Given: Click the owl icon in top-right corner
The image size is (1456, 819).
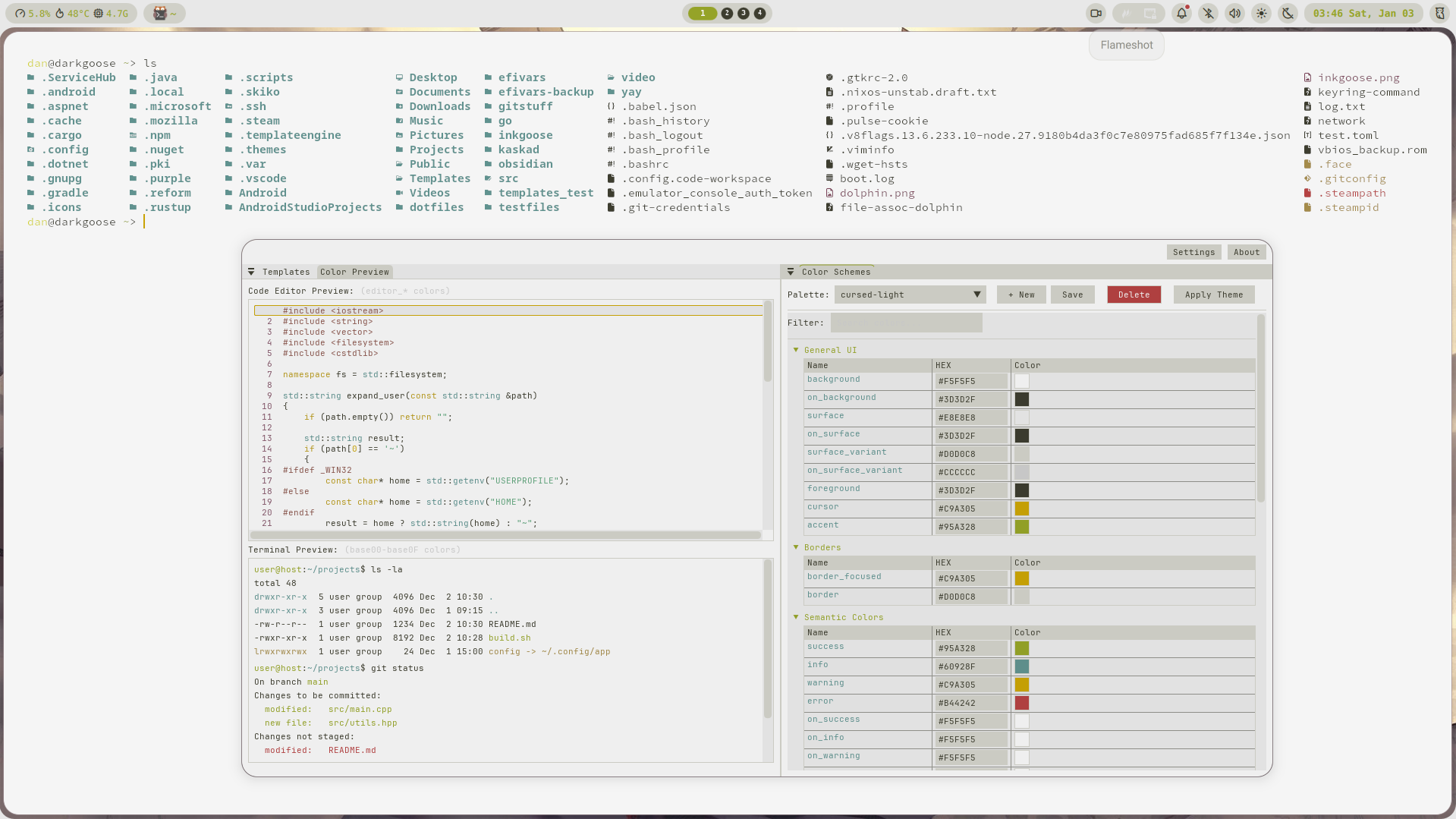Looking at the screenshot, I should 1439,13.
